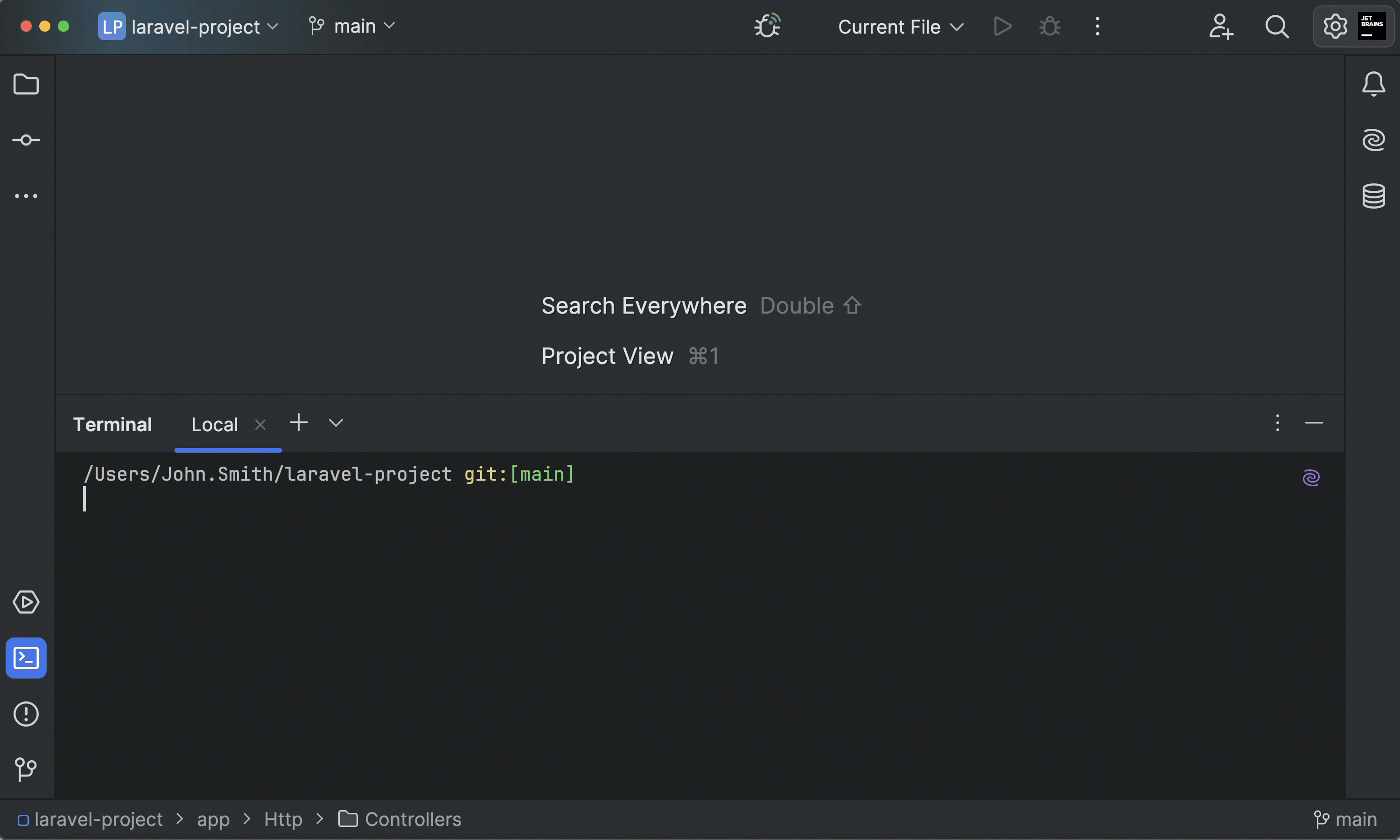Viewport: 1400px width, 840px height.
Task: Click the Controllers breadcrumb in status bar
Action: tap(413, 819)
